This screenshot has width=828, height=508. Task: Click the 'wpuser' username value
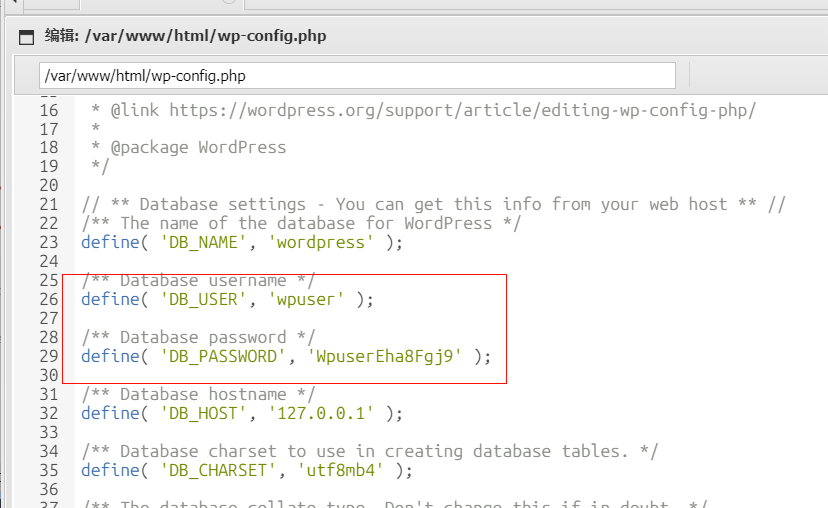(306, 299)
